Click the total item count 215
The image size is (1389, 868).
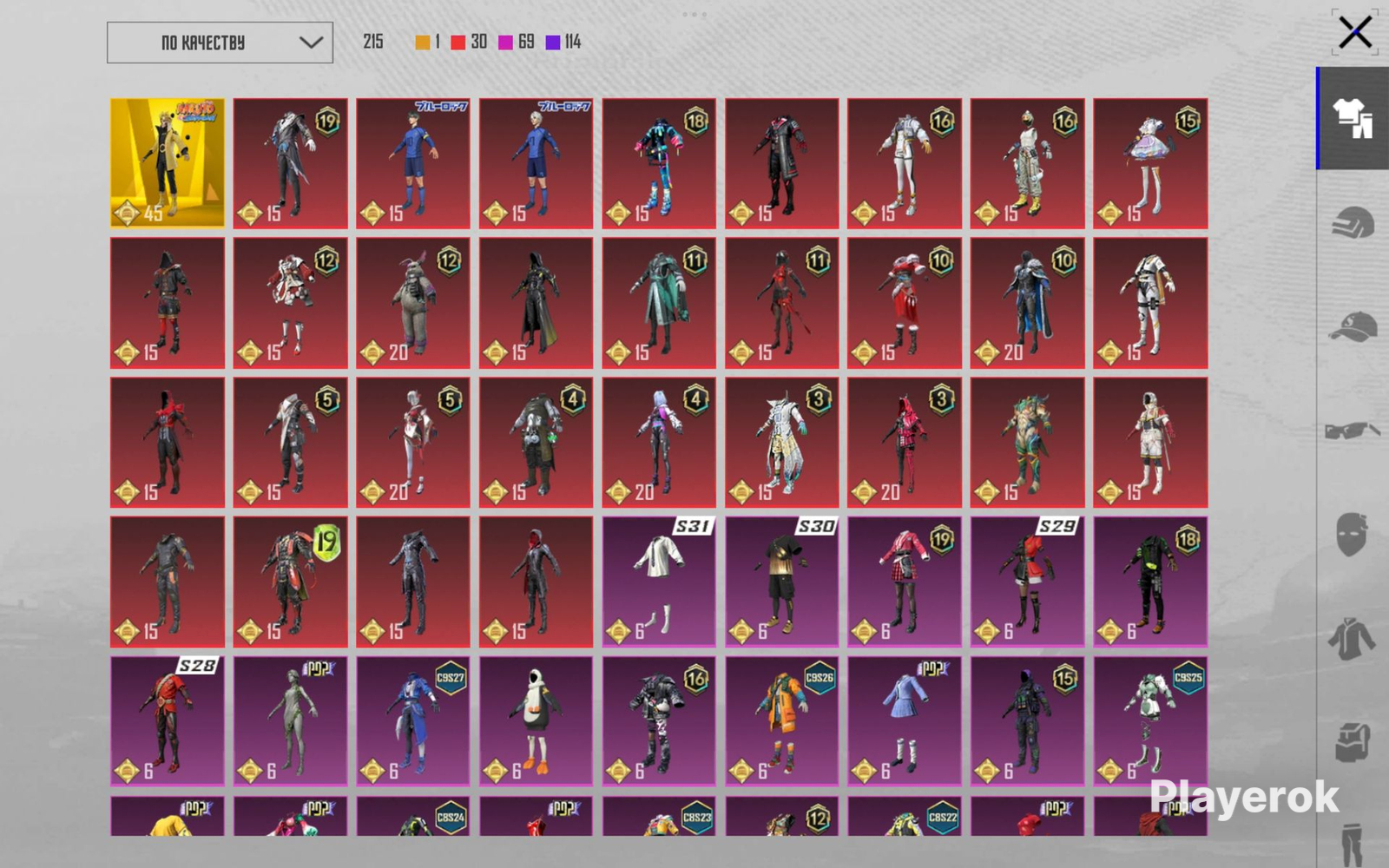[x=373, y=42]
